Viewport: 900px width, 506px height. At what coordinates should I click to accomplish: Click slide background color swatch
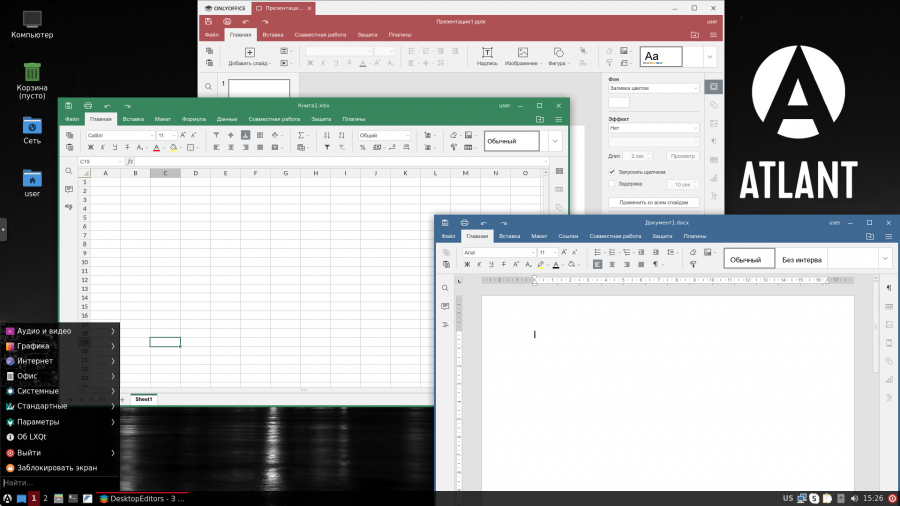[619, 103]
